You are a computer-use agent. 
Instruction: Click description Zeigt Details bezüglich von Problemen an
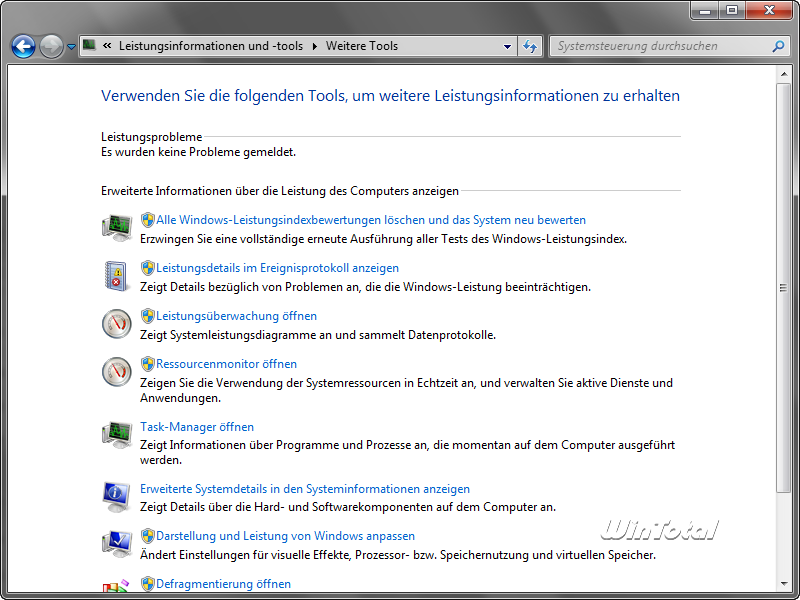(365, 287)
